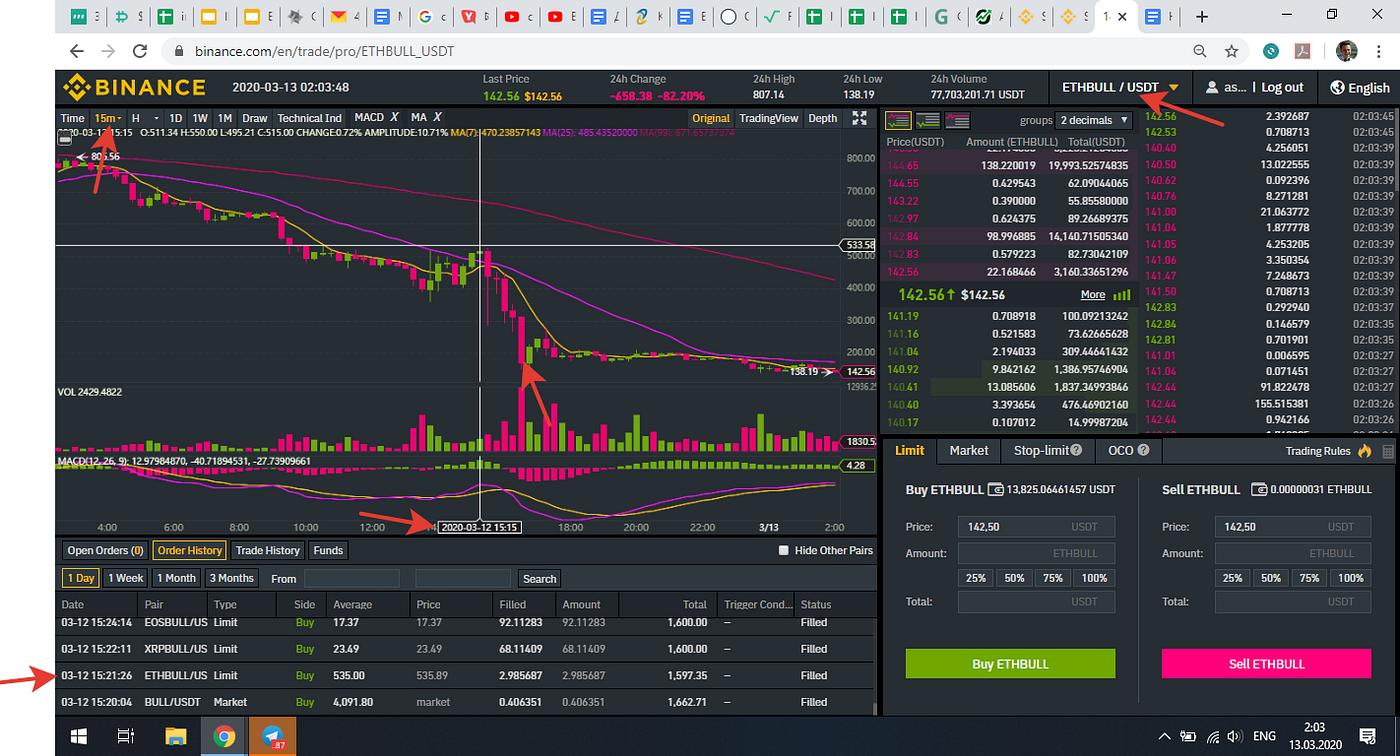Toggle Hide Other Pairs checkbox
This screenshot has width=1400, height=756.
pos(784,550)
